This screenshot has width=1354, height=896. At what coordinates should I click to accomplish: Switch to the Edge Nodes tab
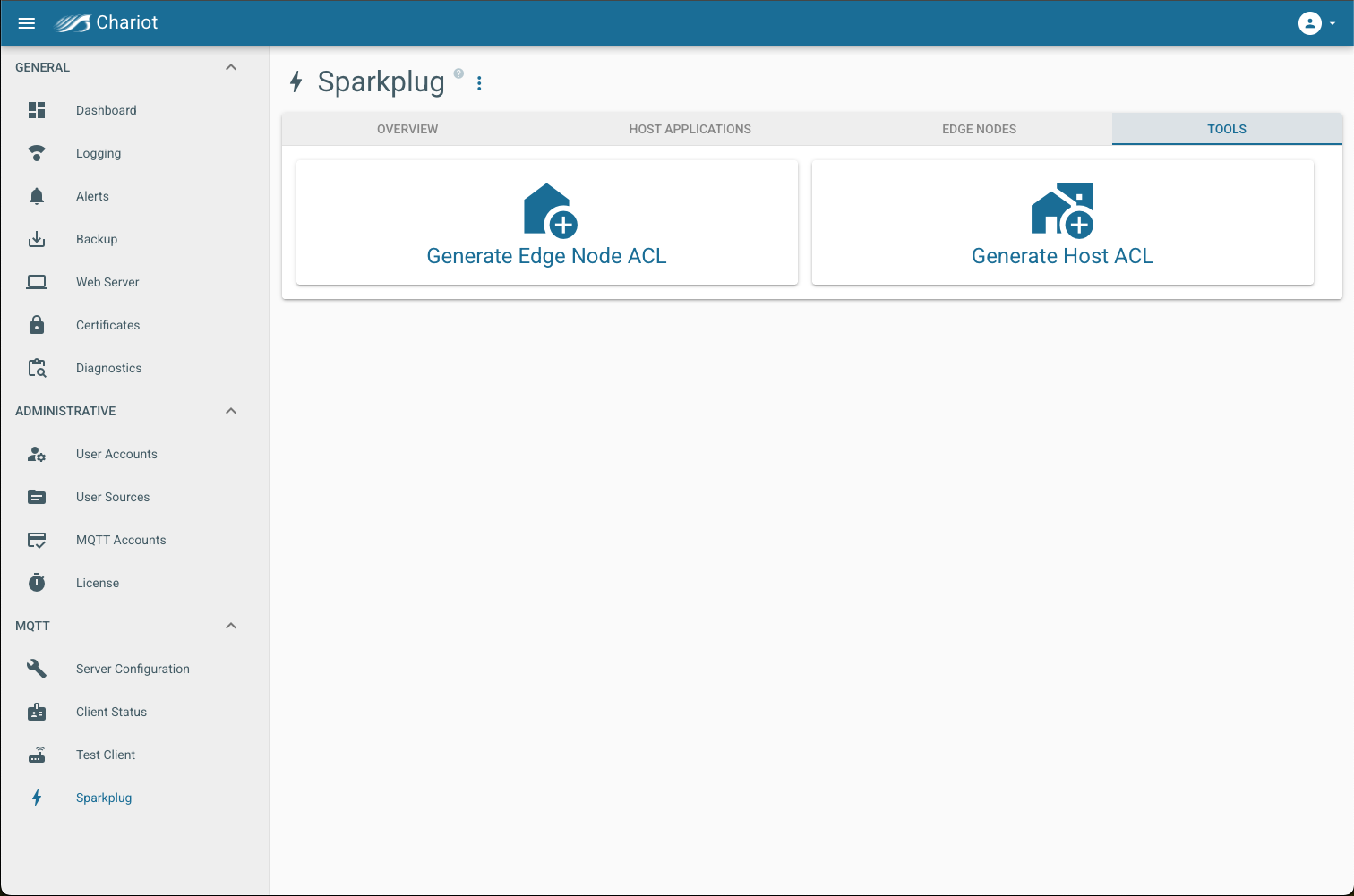coord(980,129)
